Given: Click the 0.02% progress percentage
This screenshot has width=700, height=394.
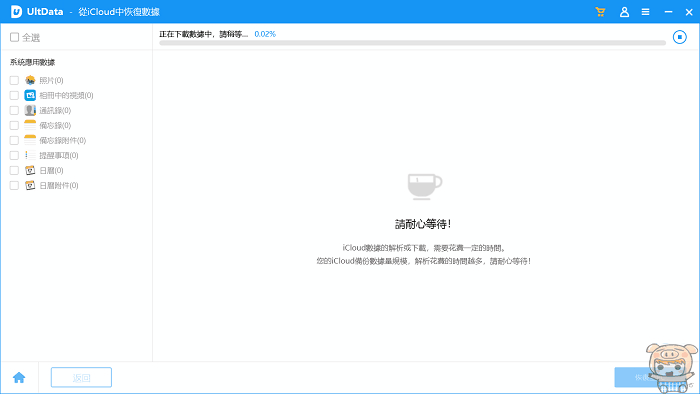Looking at the screenshot, I should (265, 34).
